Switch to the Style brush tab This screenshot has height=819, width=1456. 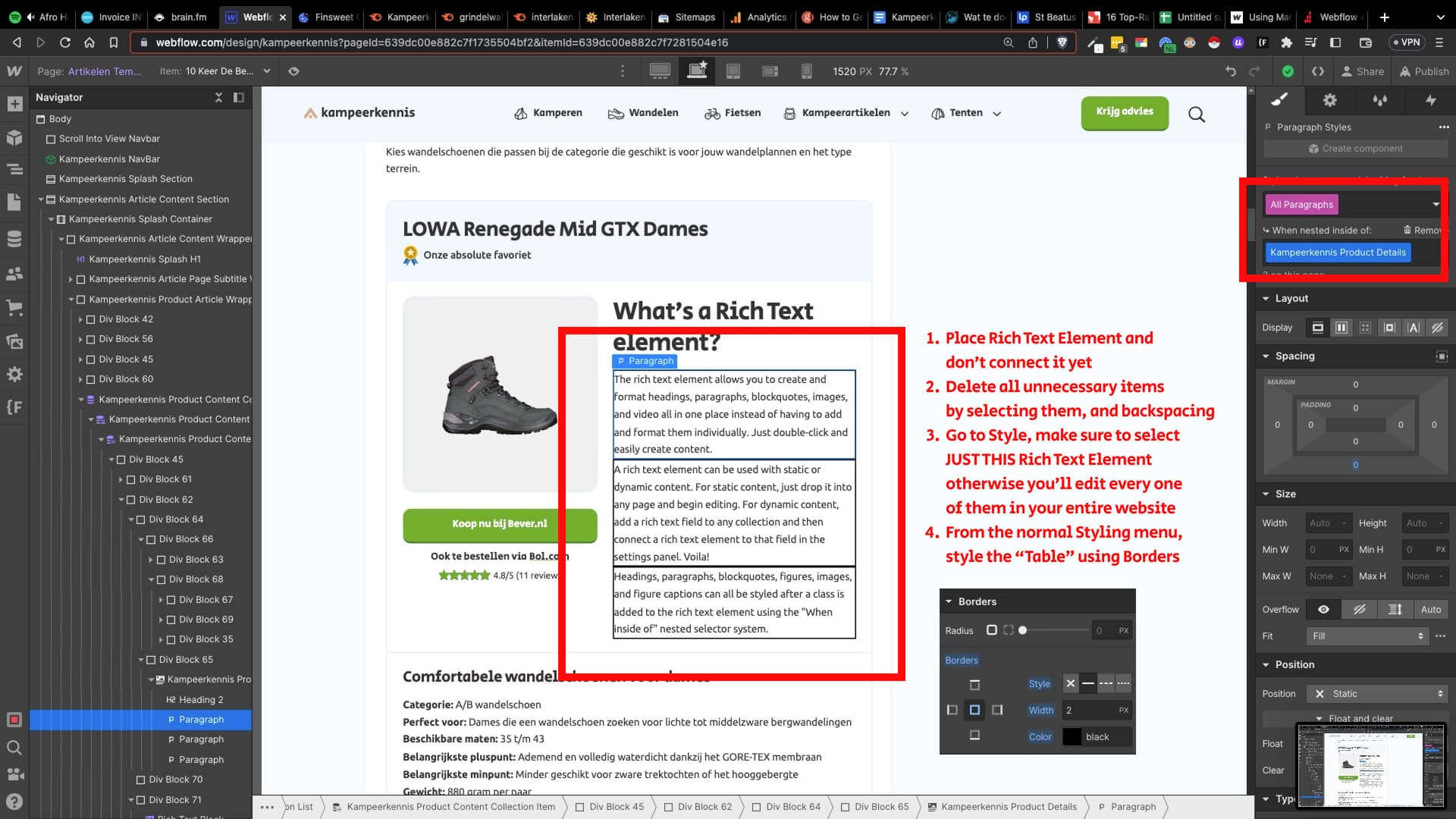pyautogui.click(x=1280, y=100)
